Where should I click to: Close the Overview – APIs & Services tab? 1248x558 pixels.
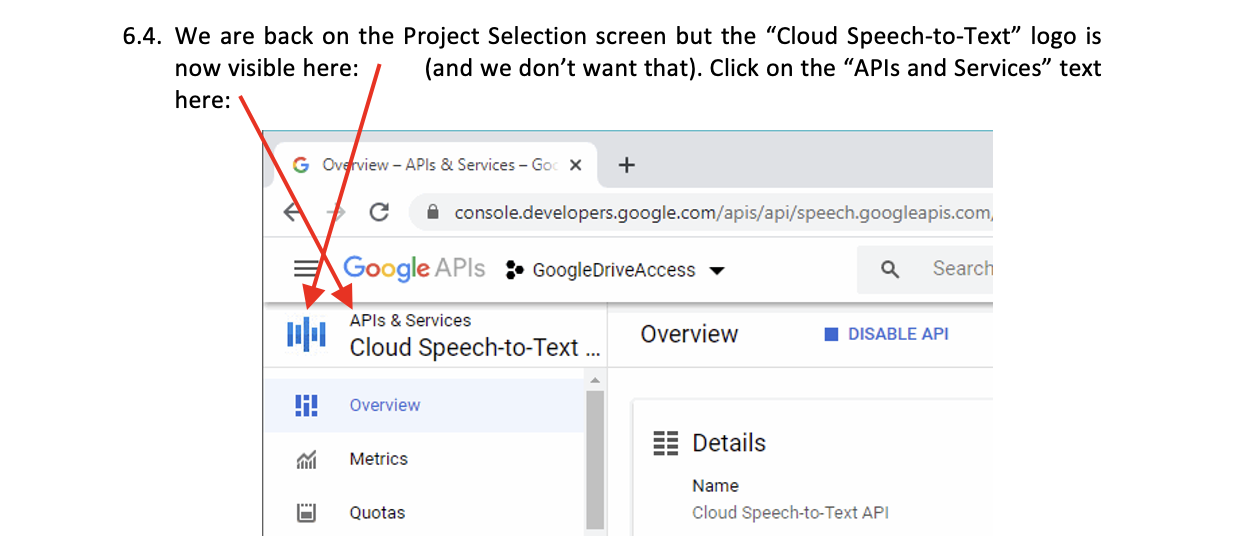pyautogui.click(x=575, y=165)
